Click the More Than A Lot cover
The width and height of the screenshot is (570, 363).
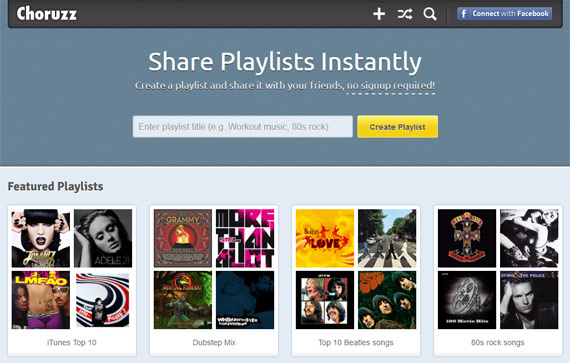click(245, 238)
